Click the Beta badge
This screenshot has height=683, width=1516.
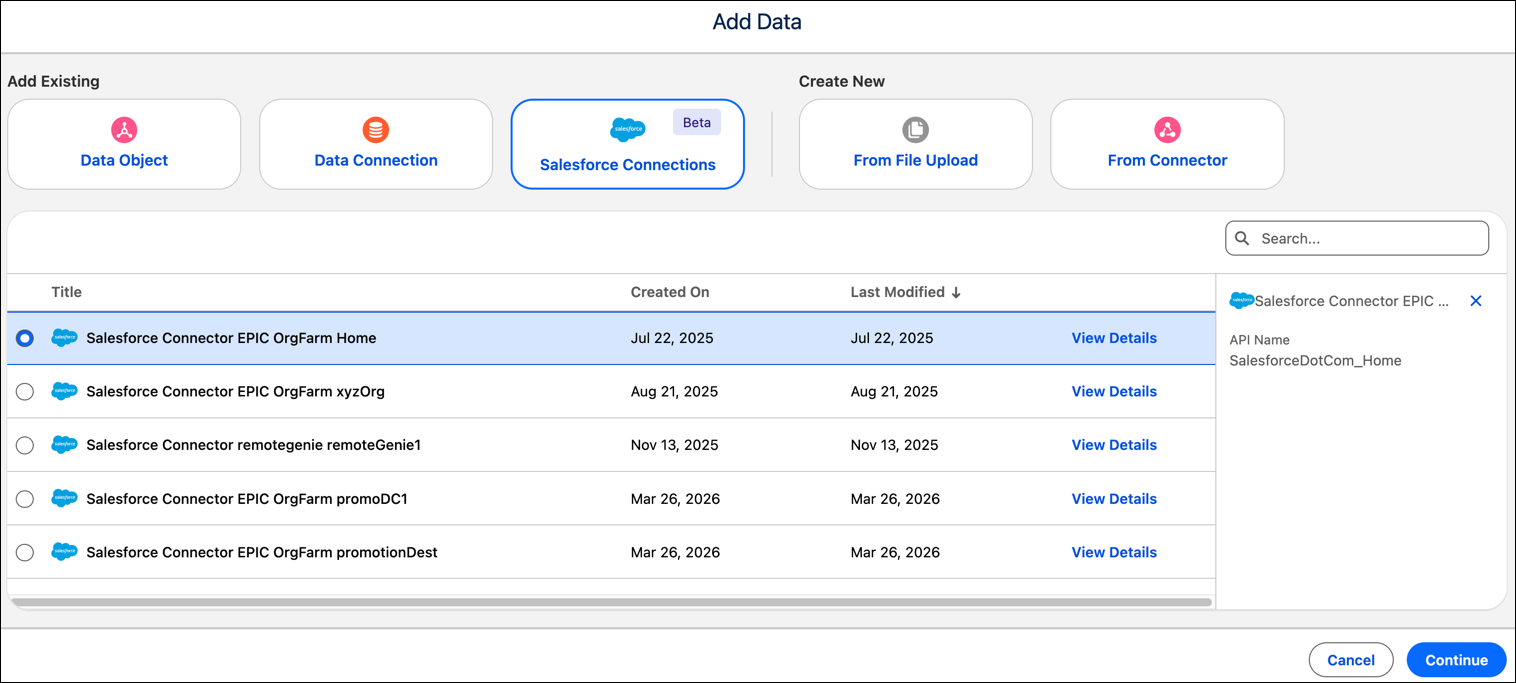coord(697,122)
